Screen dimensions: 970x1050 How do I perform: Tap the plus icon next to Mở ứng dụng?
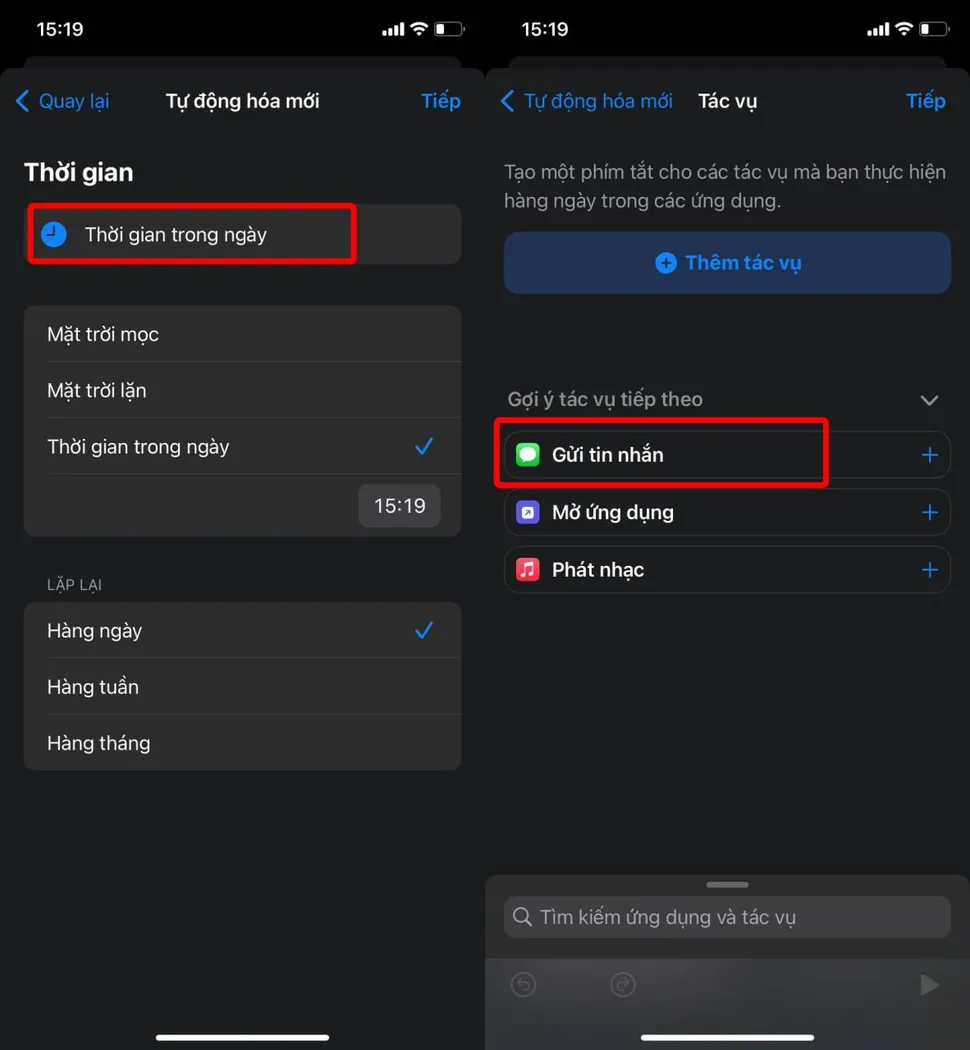[x=929, y=513]
